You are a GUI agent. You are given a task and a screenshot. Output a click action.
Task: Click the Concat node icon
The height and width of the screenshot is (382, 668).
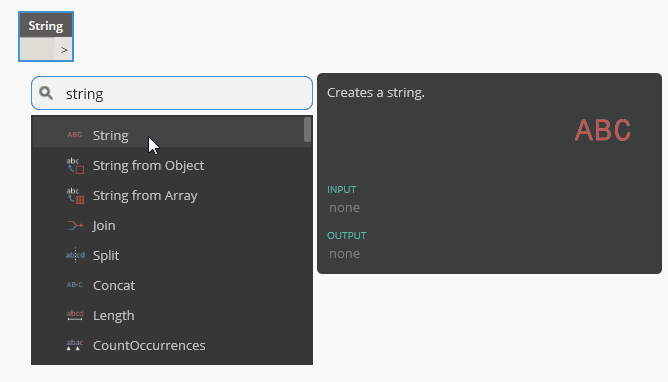[75, 285]
